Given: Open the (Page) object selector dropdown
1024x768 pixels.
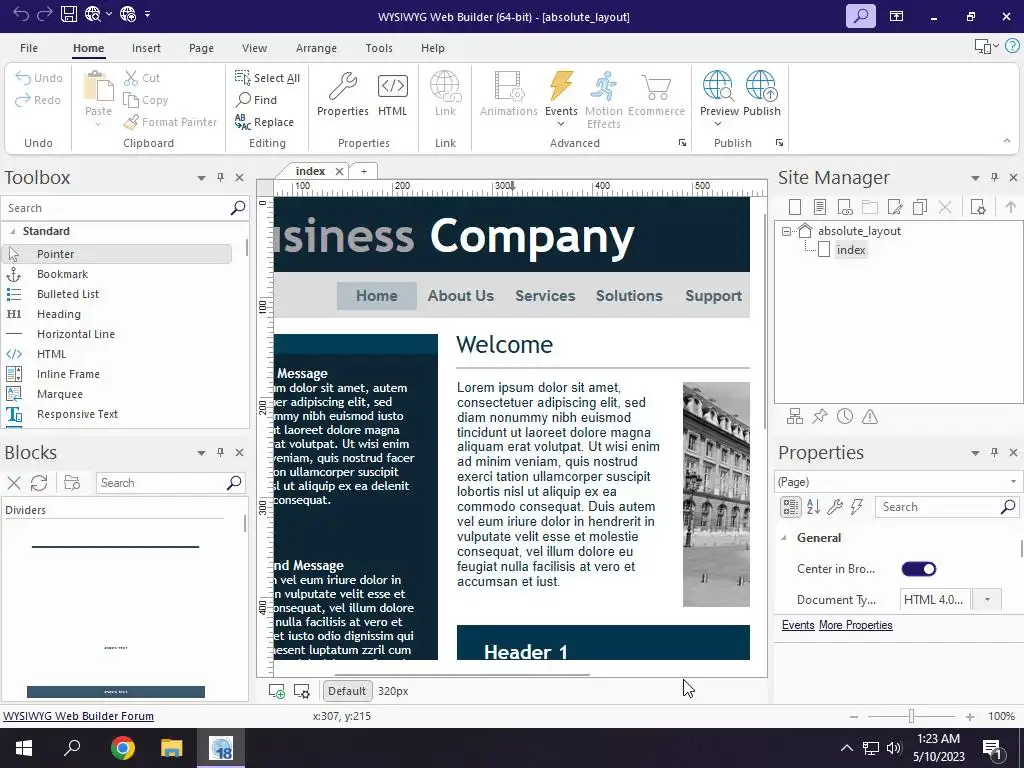Looking at the screenshot, I should [x=1014, y=482].
